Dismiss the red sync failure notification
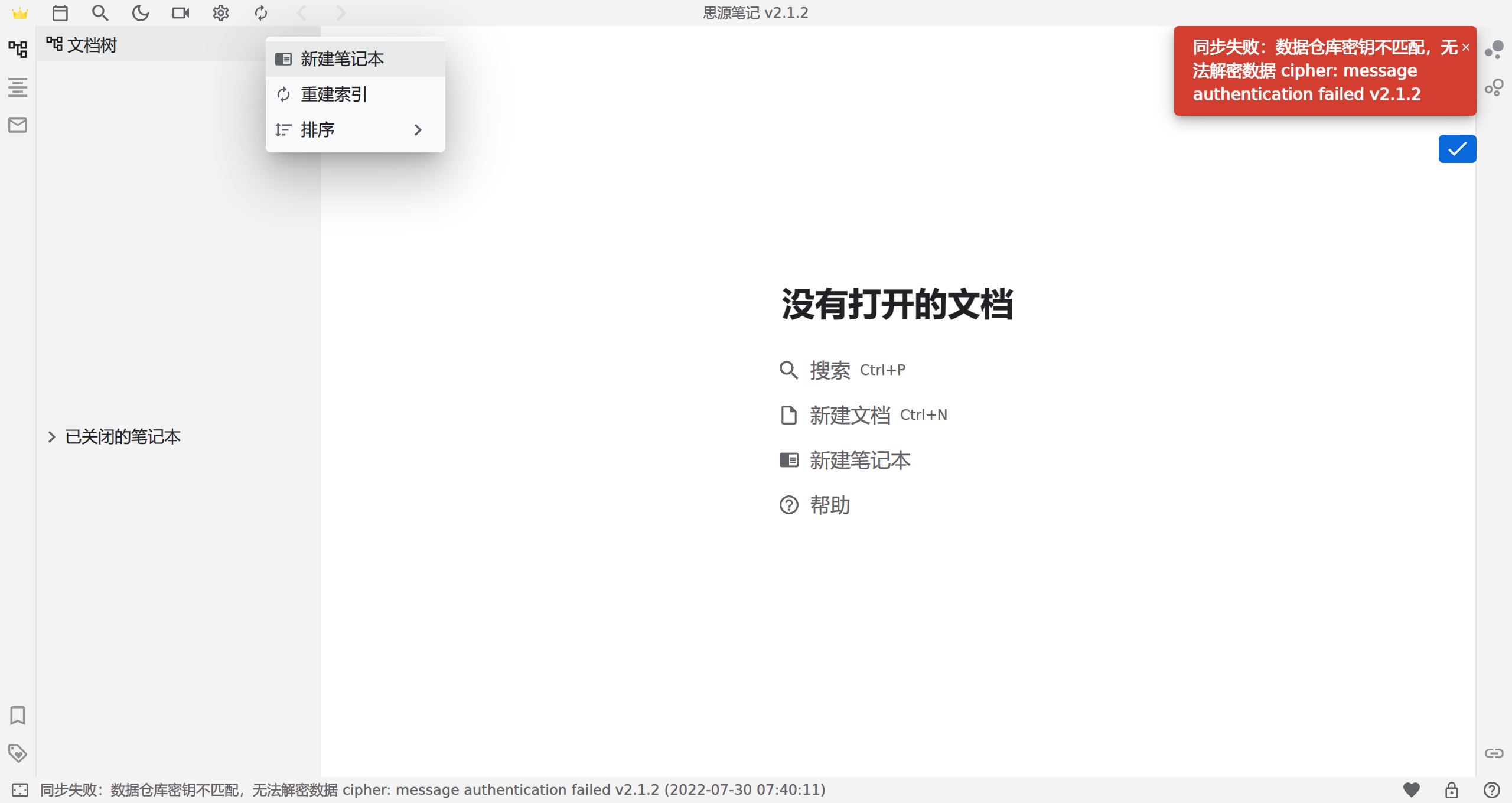This screenshot has height=803, width=1512. 1465,48
